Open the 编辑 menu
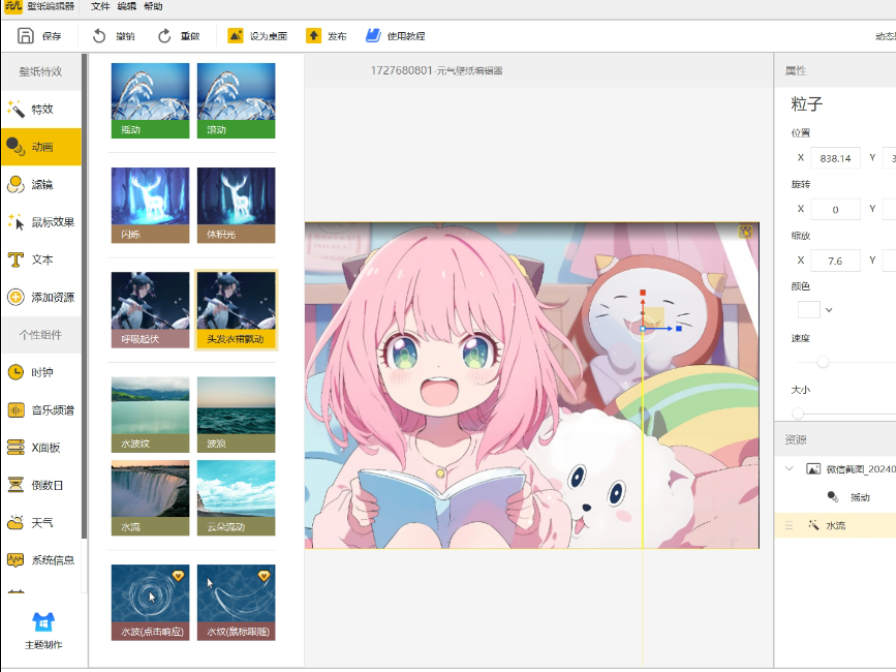This screenshot has height=672, width=896. click(127, 6)
